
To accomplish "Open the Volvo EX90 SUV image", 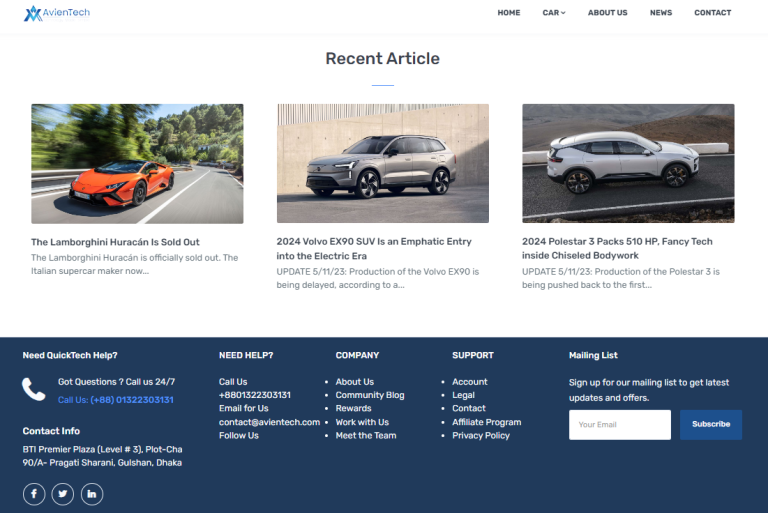I will [382, 163].
